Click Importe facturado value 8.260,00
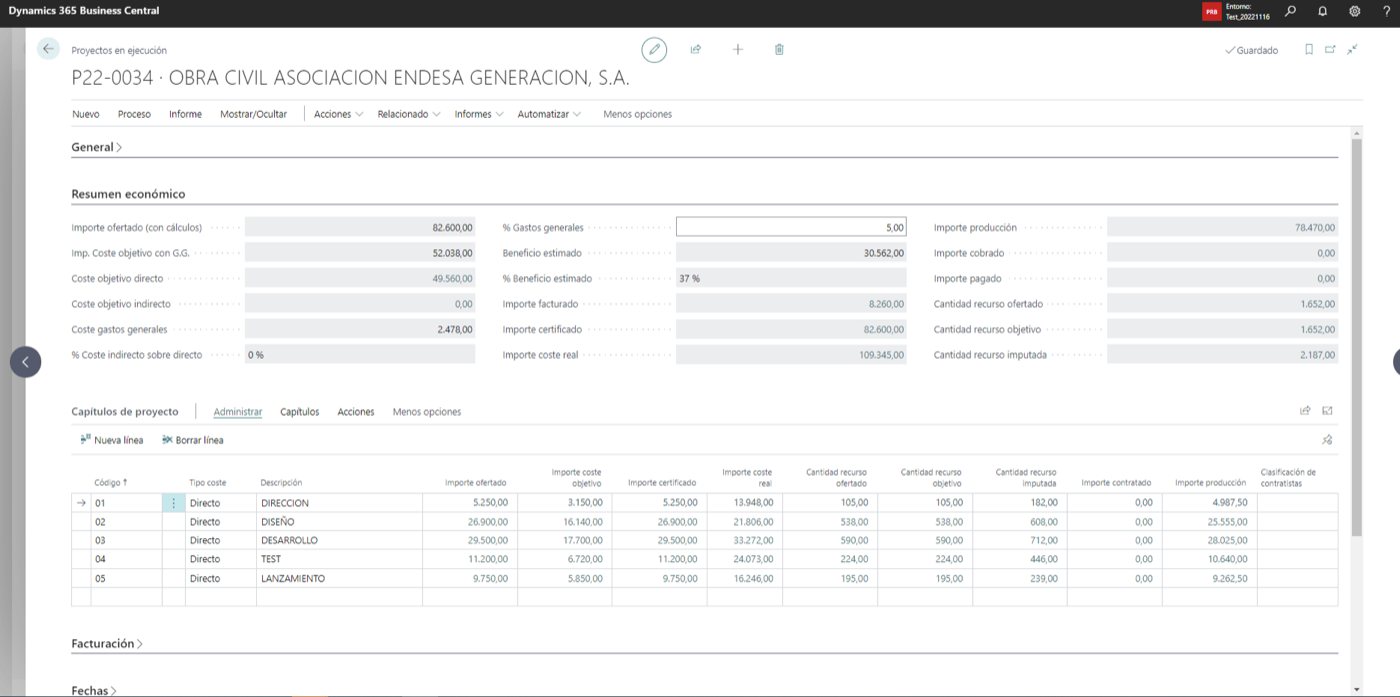 (x=791, y=304)
